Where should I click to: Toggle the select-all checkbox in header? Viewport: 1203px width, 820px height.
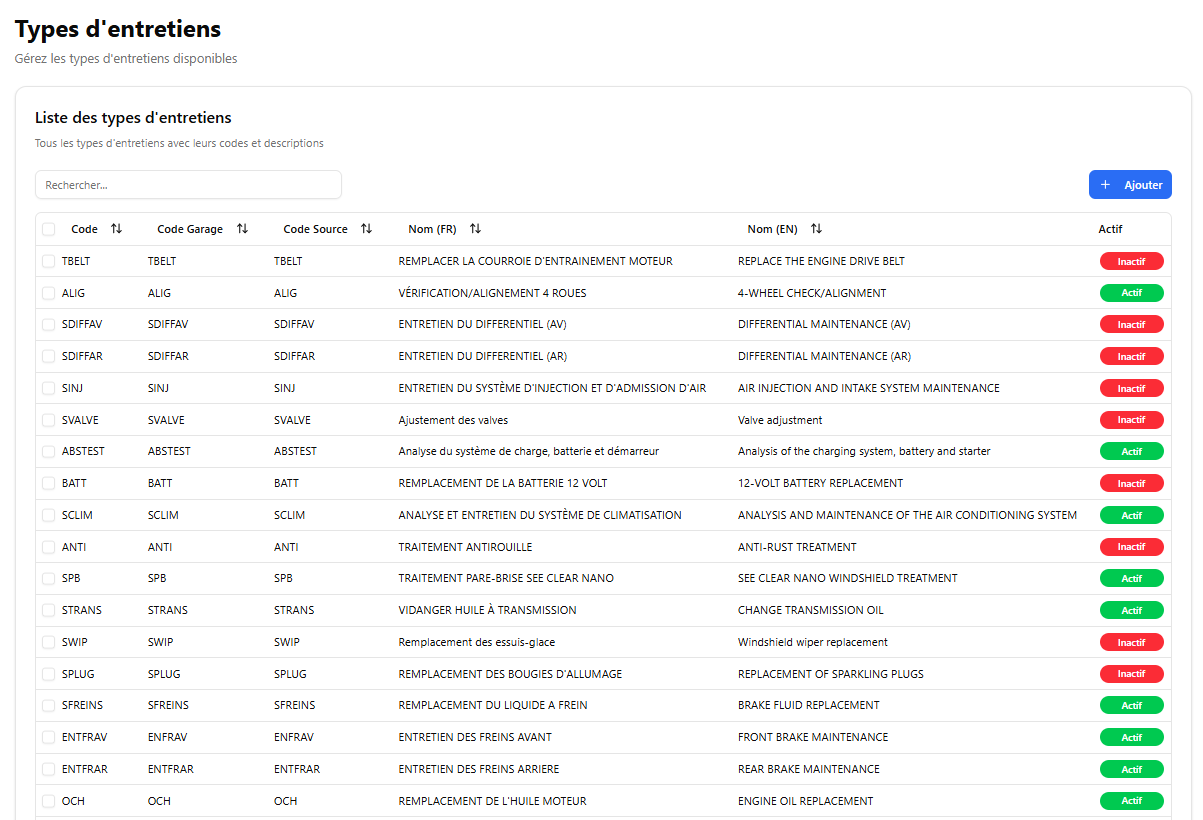[x=49, y=229]
